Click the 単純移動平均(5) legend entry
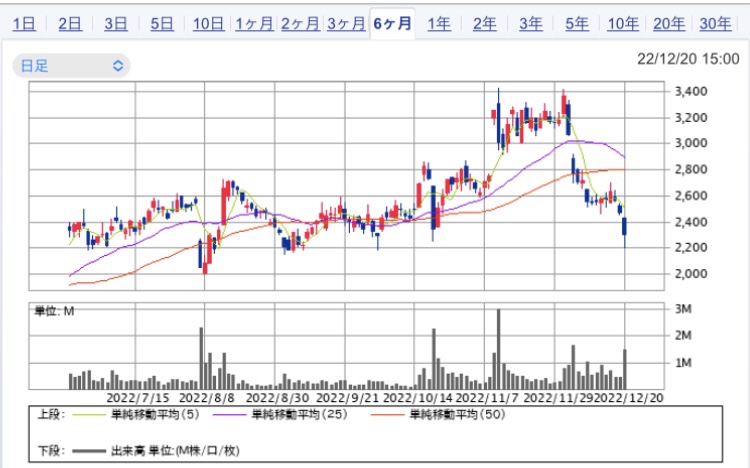This screenshot has height=468, width=750. [136, 414]
